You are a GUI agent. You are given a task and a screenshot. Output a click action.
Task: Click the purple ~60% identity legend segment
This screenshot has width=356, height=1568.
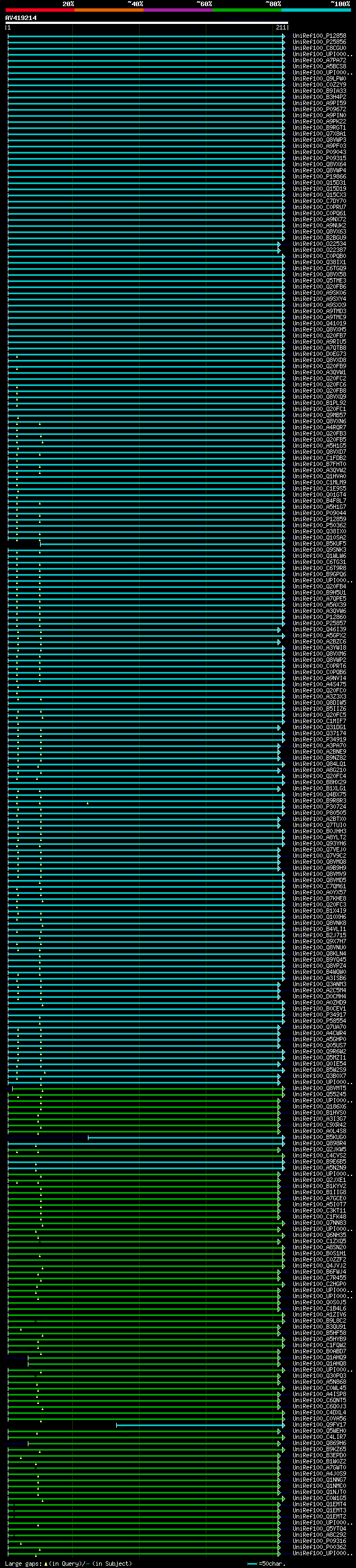point(177,10)
